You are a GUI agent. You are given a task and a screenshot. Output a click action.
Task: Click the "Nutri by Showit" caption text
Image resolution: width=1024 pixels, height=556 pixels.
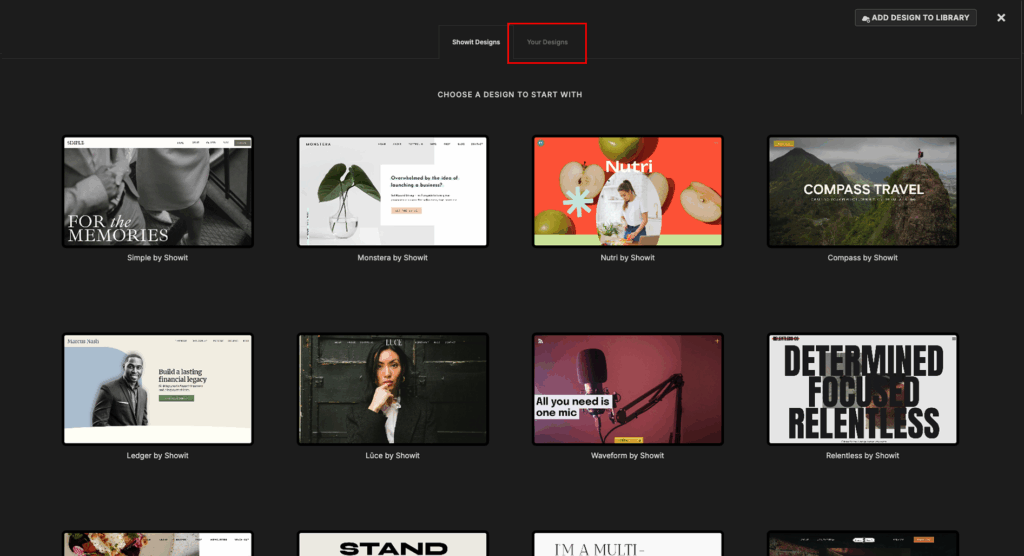coord(627,258)
